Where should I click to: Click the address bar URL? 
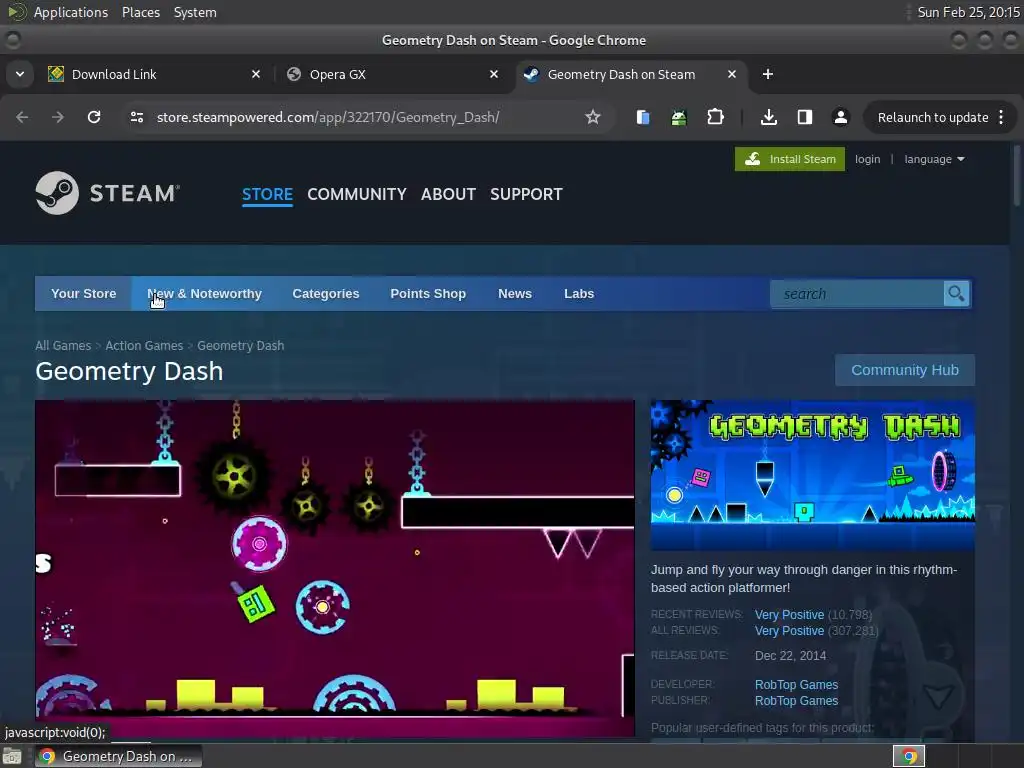coord(328,117)
